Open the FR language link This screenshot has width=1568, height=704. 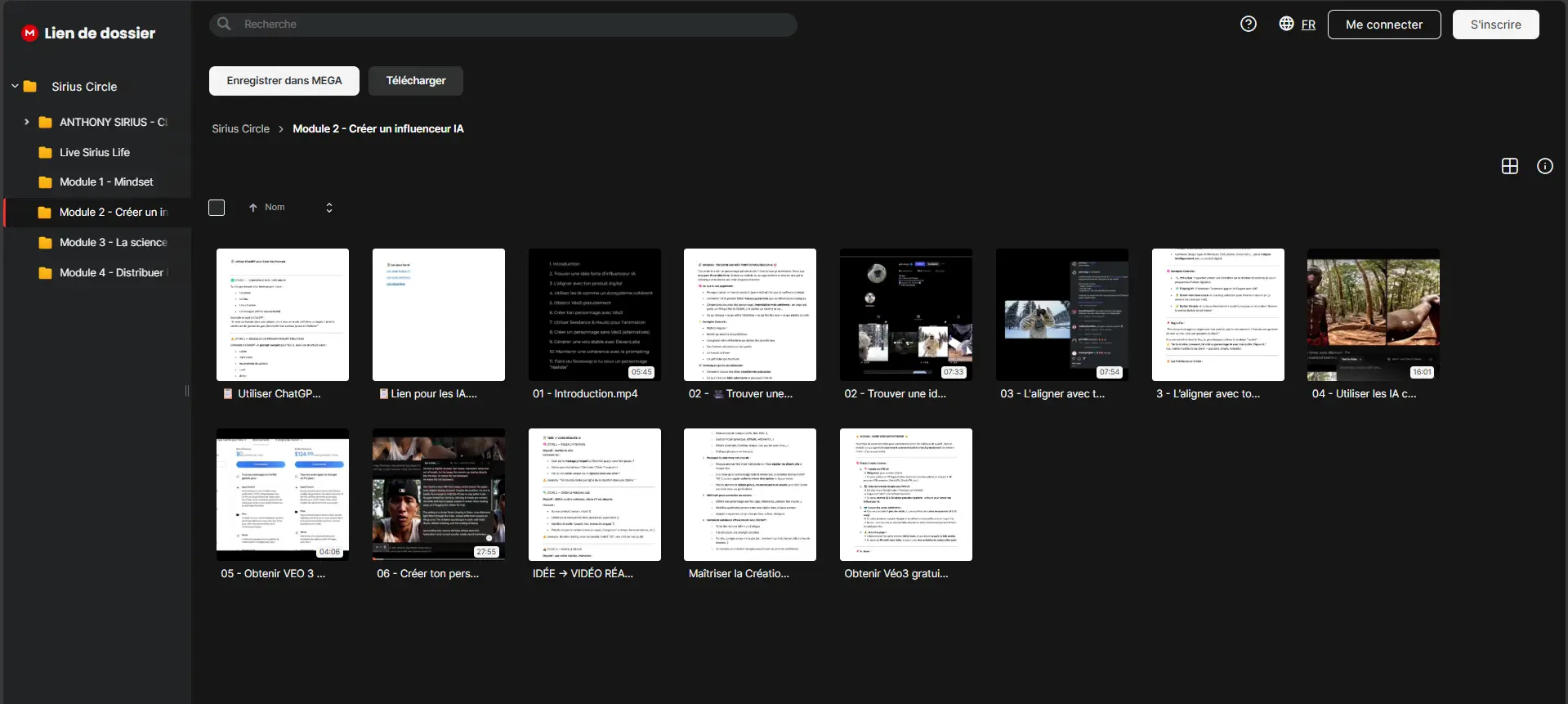pos(1308,25)
